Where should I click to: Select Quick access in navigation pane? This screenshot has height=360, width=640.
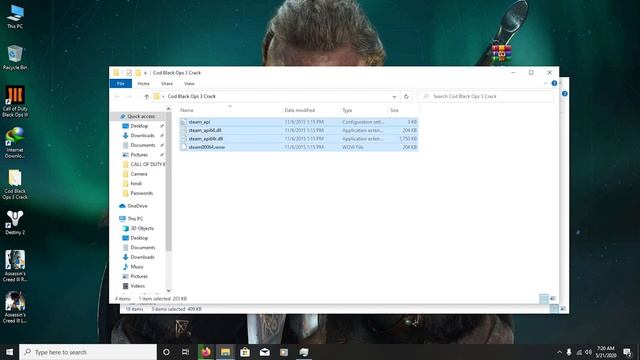(x=138, y=116)
